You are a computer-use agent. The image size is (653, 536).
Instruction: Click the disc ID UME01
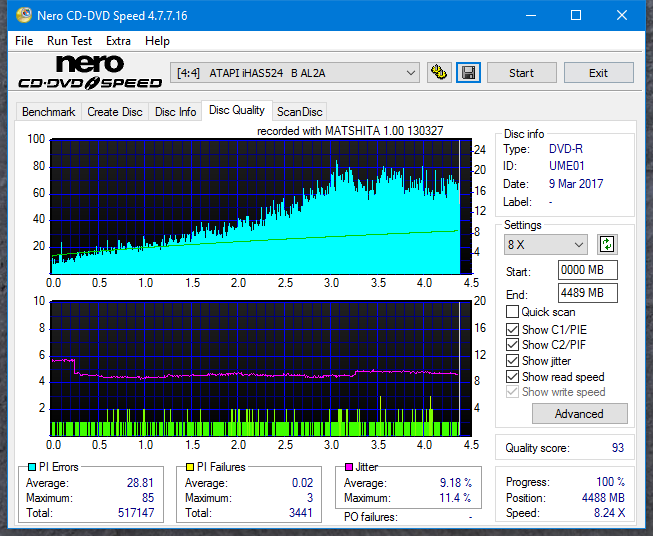566,166
